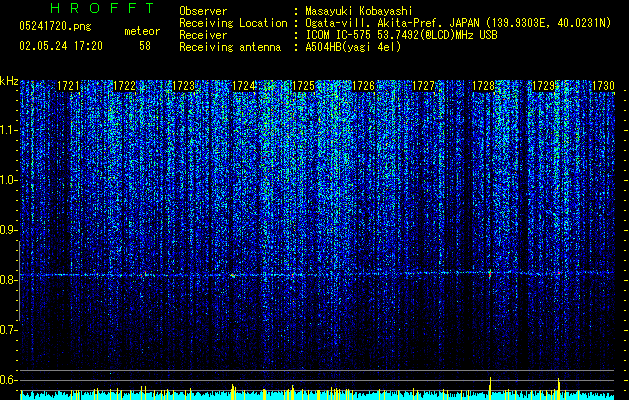
Task: Click the Receiver field label
Action: point(203,35)
